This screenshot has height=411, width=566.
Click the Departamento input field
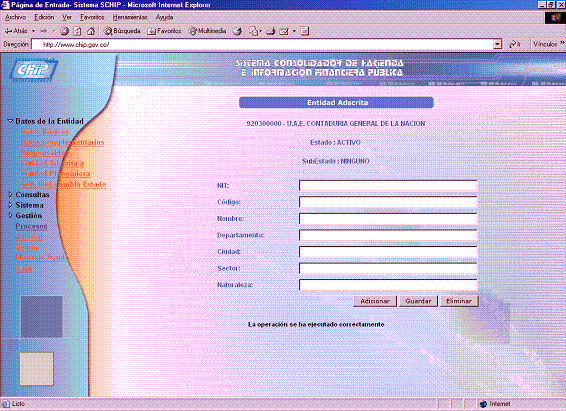388,235
